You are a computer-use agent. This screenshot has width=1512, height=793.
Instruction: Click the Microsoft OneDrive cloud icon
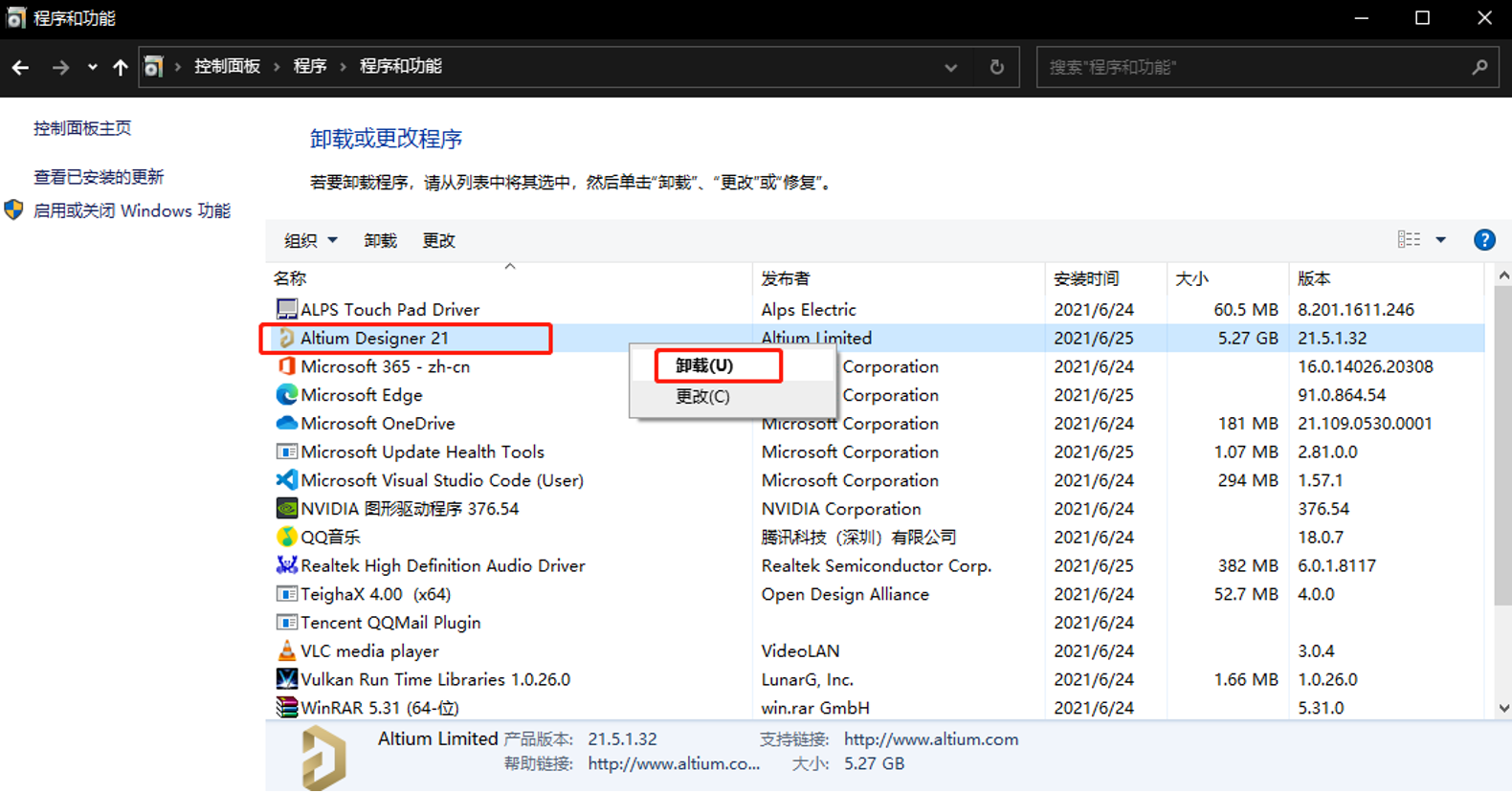(286, 423)
